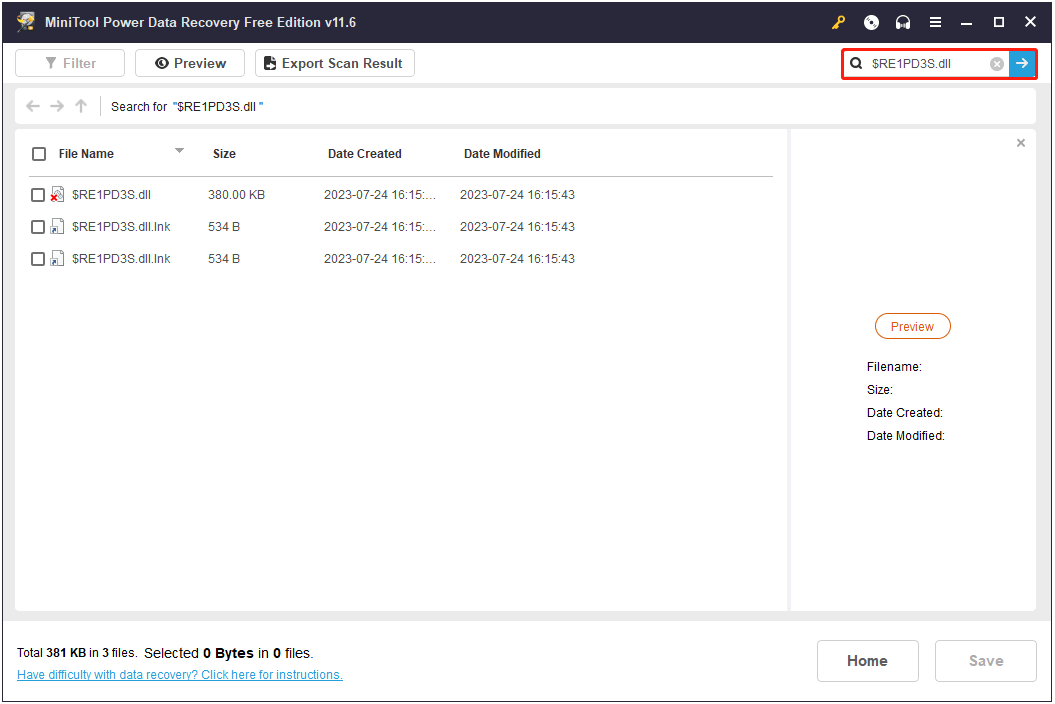Sort by the File Name column header
The width and height of the screenshot is (1055, 704).
(x=86, y=154)
